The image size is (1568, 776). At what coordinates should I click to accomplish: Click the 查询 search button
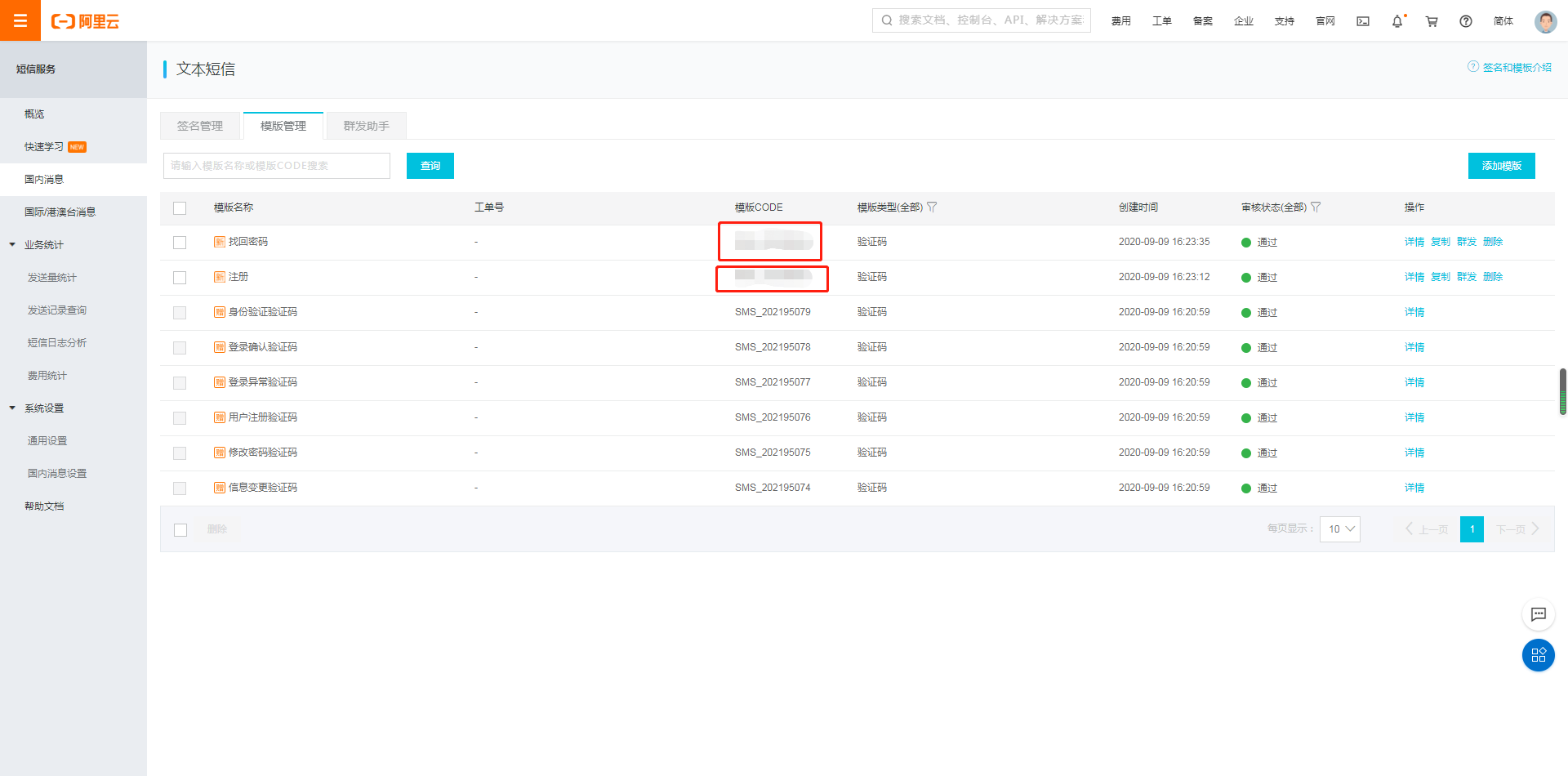(430, 166)
